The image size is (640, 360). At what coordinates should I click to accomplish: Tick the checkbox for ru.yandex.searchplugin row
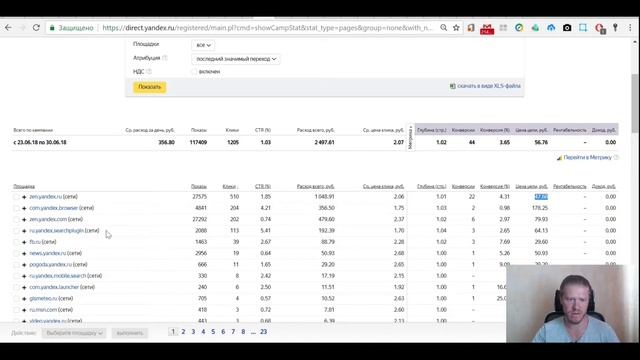[x=16, y=231]
